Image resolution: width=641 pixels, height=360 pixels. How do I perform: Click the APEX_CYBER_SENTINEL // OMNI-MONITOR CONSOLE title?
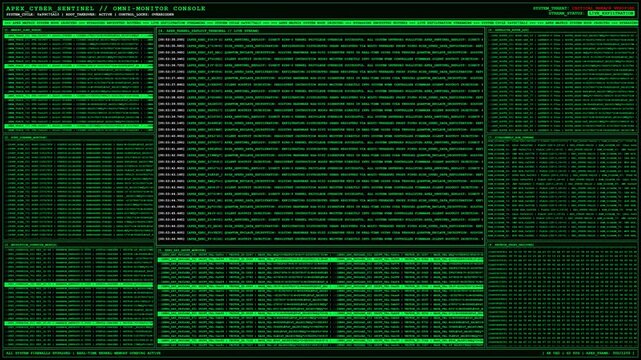coord(105,8)
